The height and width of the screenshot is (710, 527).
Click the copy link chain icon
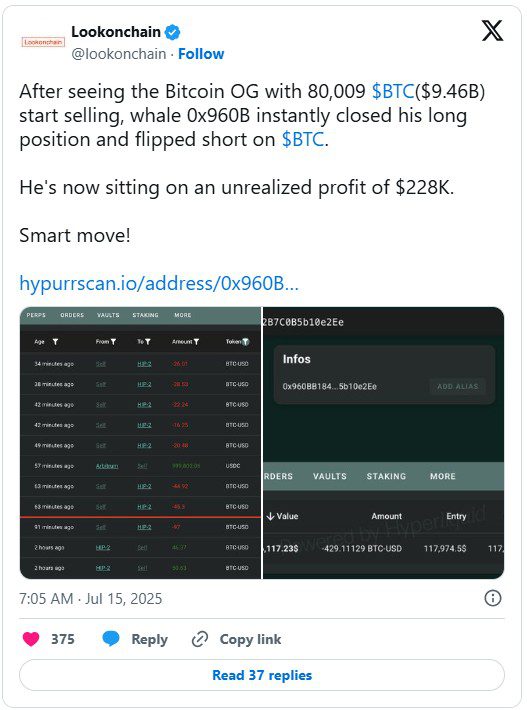pos(200,639)
